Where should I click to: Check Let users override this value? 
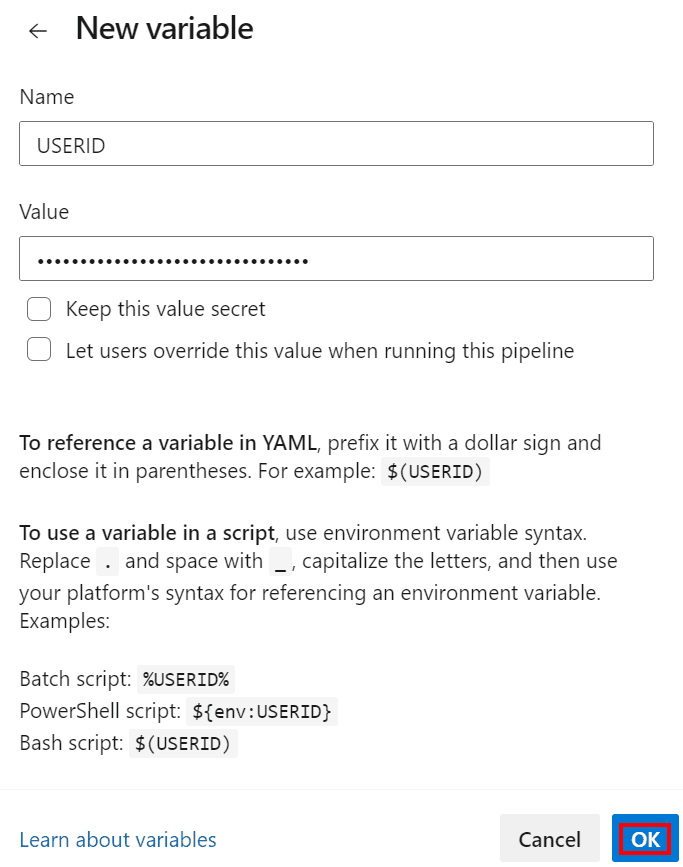[x=38, y=349]
